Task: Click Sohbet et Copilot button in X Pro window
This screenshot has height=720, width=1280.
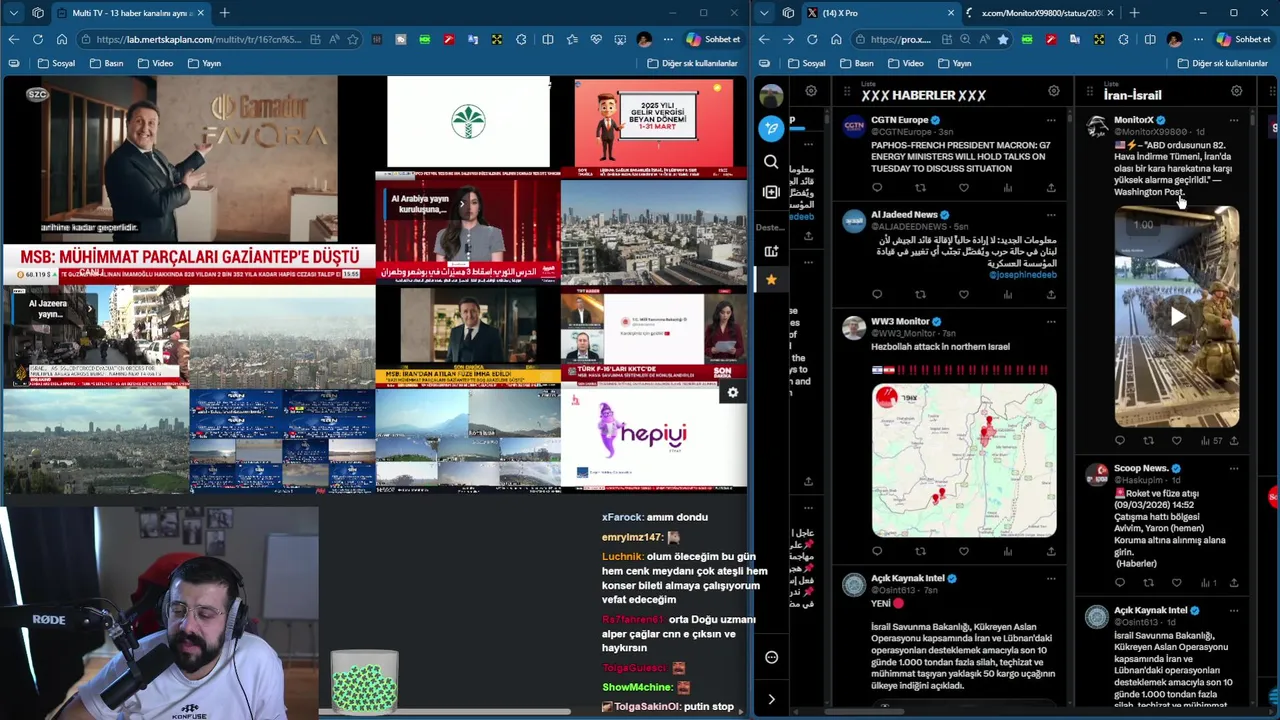Action: point(1243,39)
